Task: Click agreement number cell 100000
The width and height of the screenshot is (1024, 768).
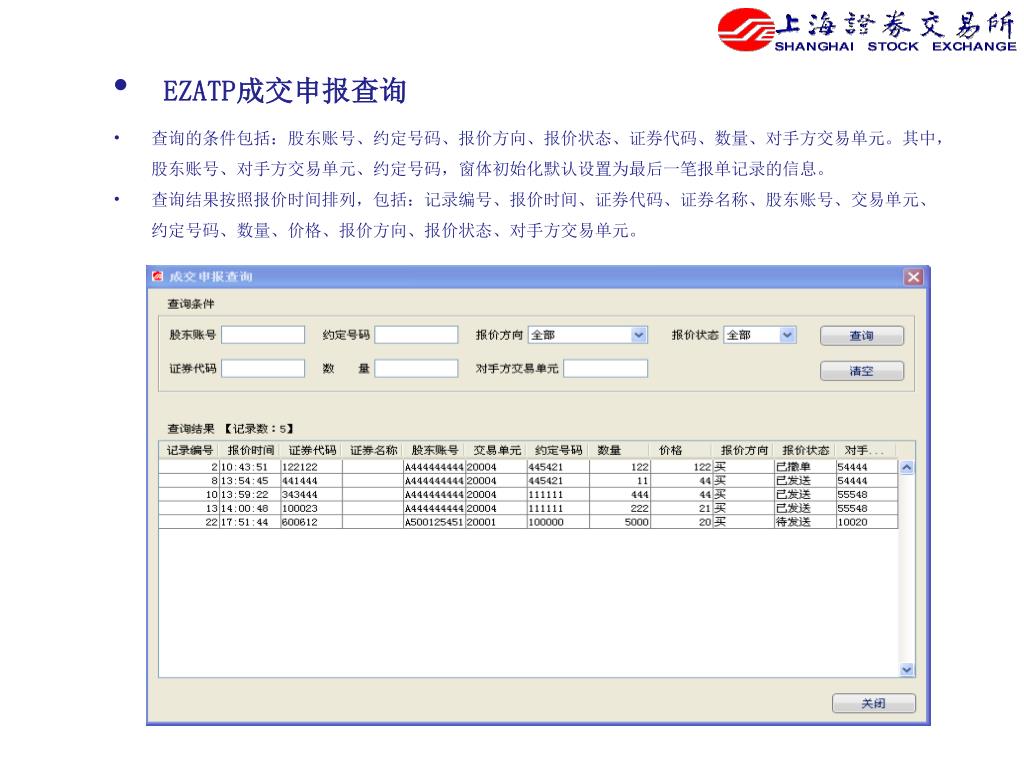Action: pos(558,522)
